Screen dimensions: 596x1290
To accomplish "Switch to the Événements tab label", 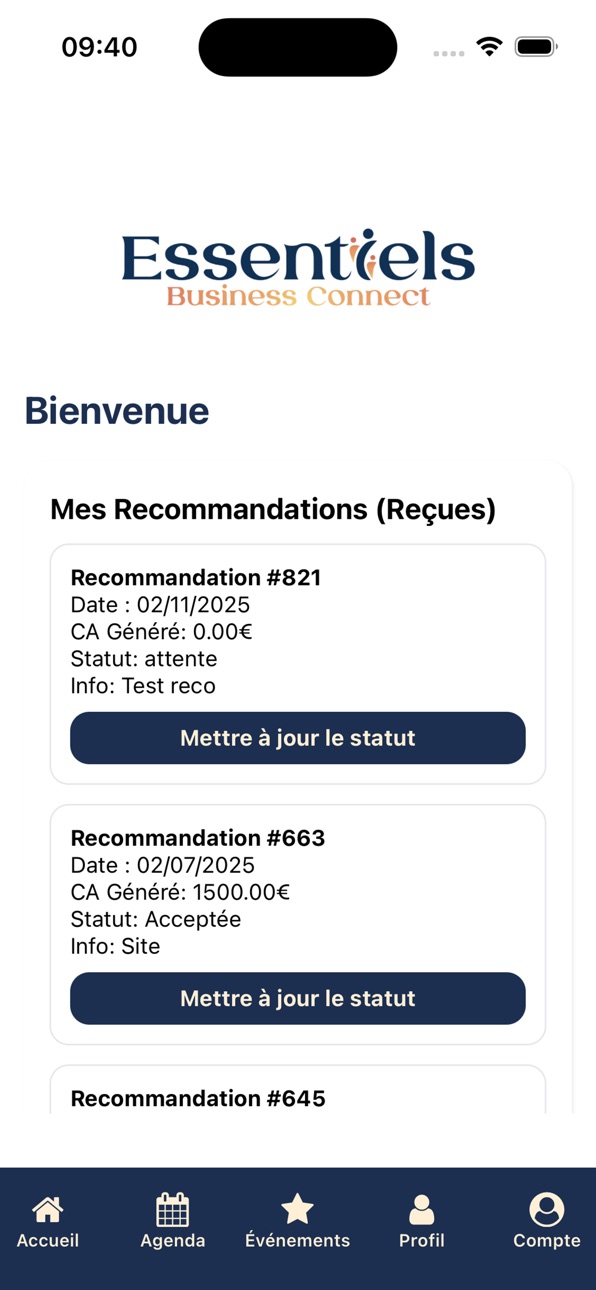I will tap(297, 1240).
